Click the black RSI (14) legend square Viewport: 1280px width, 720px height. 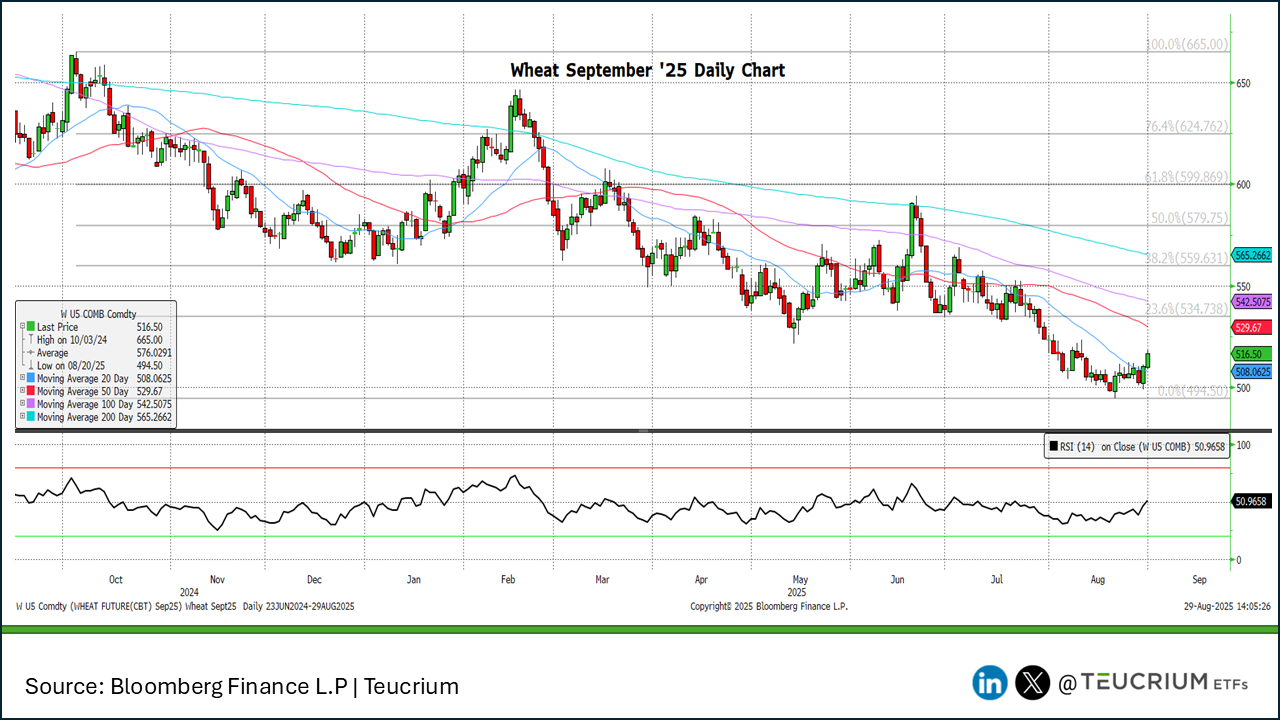(x=1053, y=446)
